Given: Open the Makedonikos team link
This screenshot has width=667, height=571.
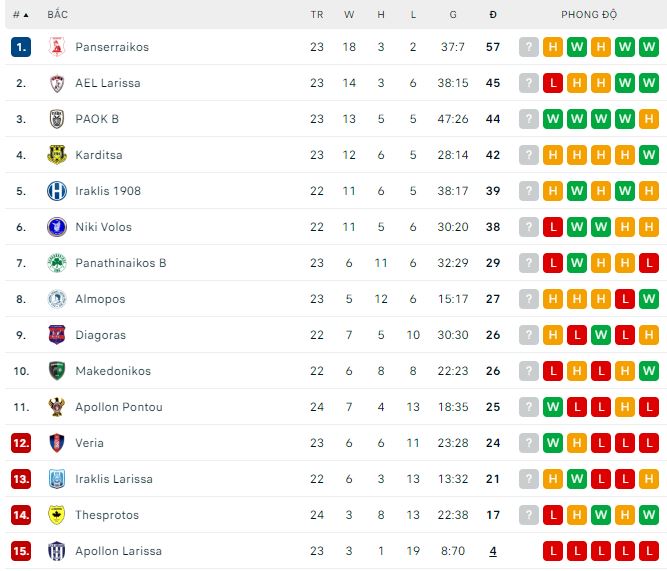Looking at the screenshot, I should (113, 371).
